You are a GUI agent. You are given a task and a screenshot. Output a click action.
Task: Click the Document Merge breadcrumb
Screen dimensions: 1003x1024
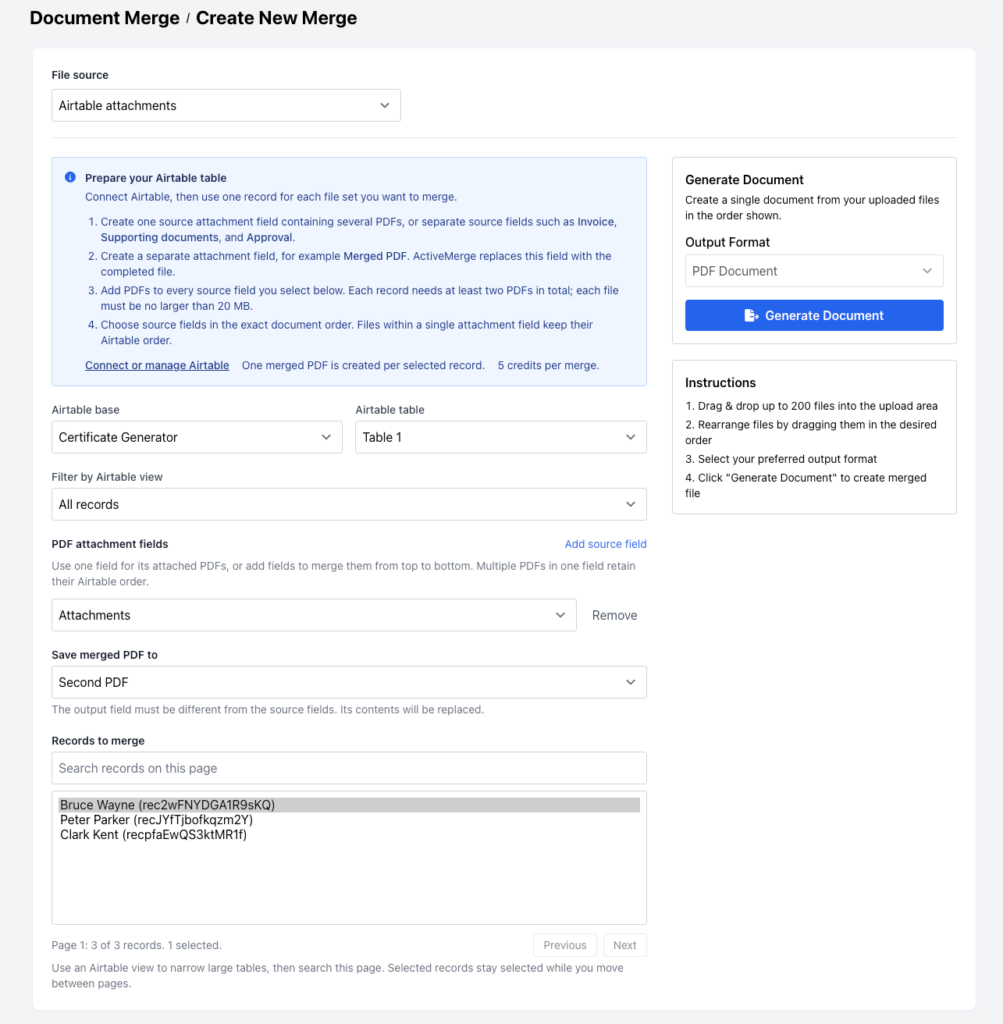(104, 18)
